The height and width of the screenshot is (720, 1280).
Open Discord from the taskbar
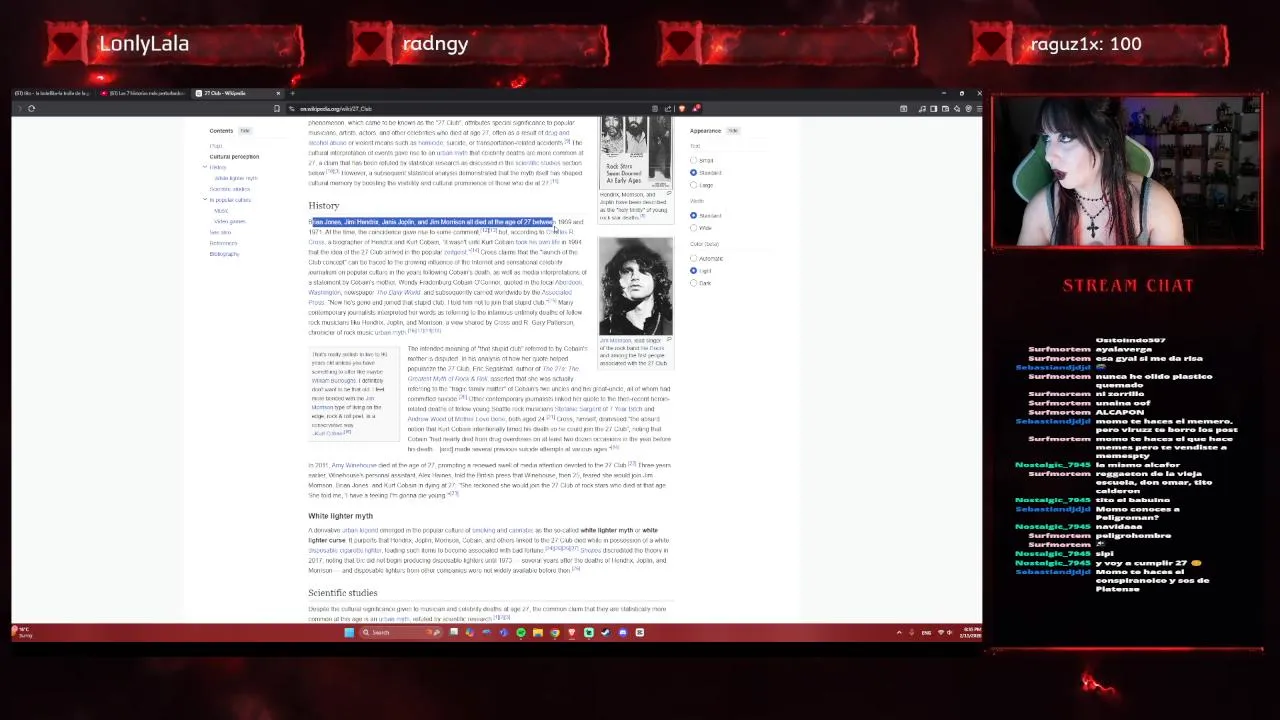[623, 632]
